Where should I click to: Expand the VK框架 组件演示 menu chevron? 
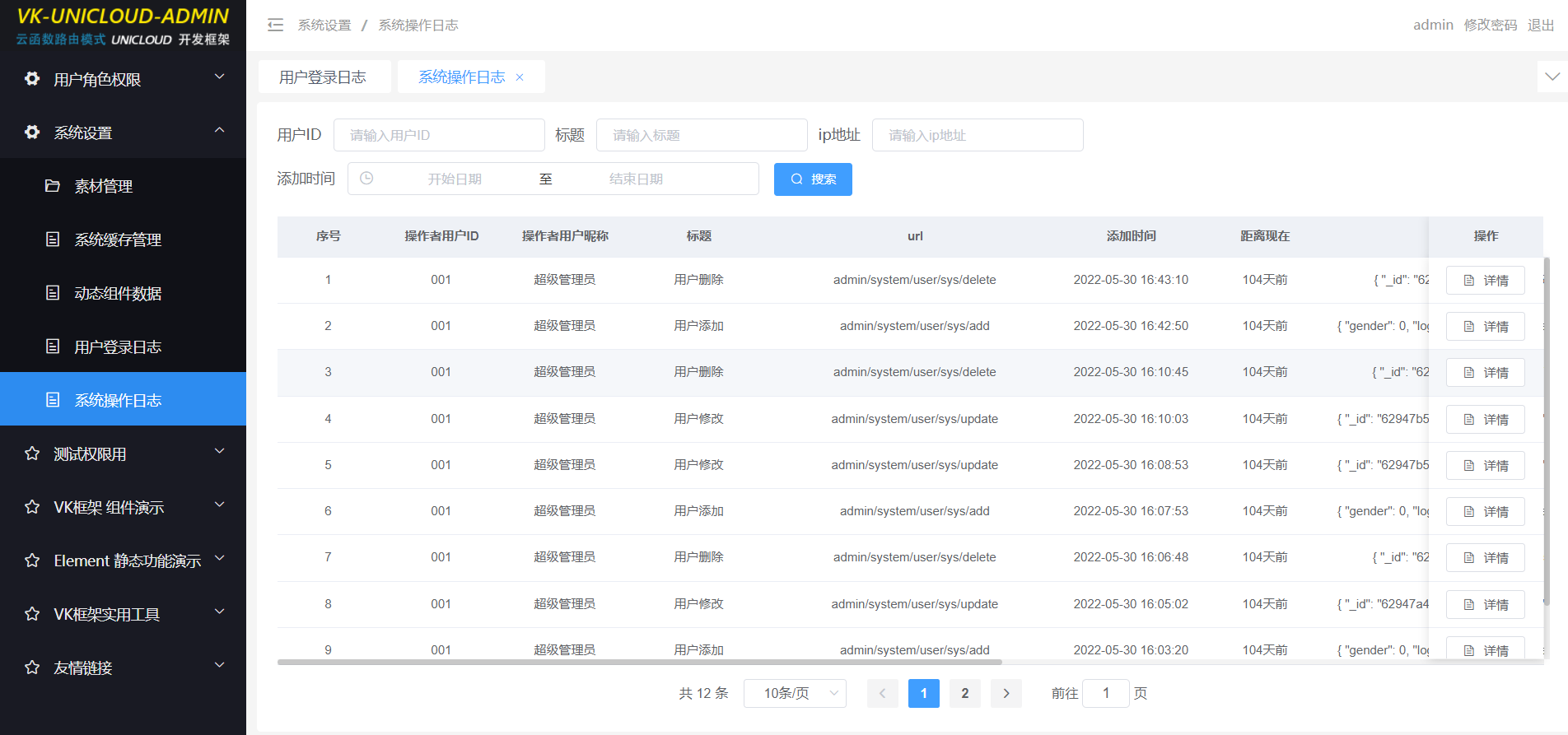[x=219, y=505]
